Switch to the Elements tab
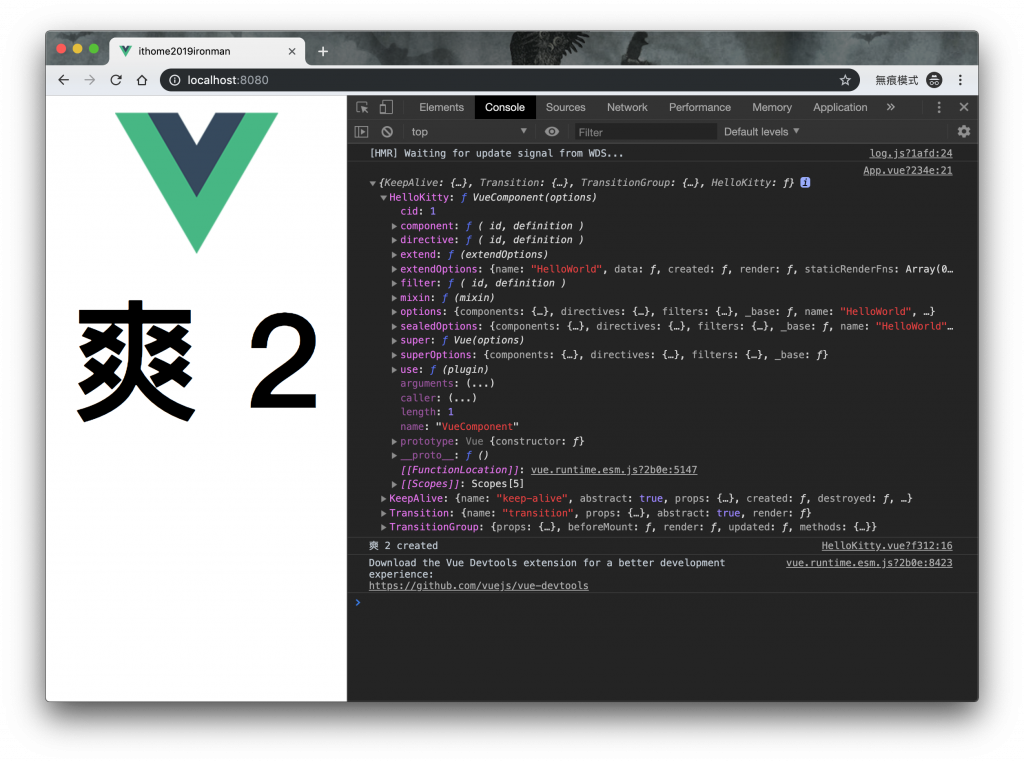 [x=441, y=107]
